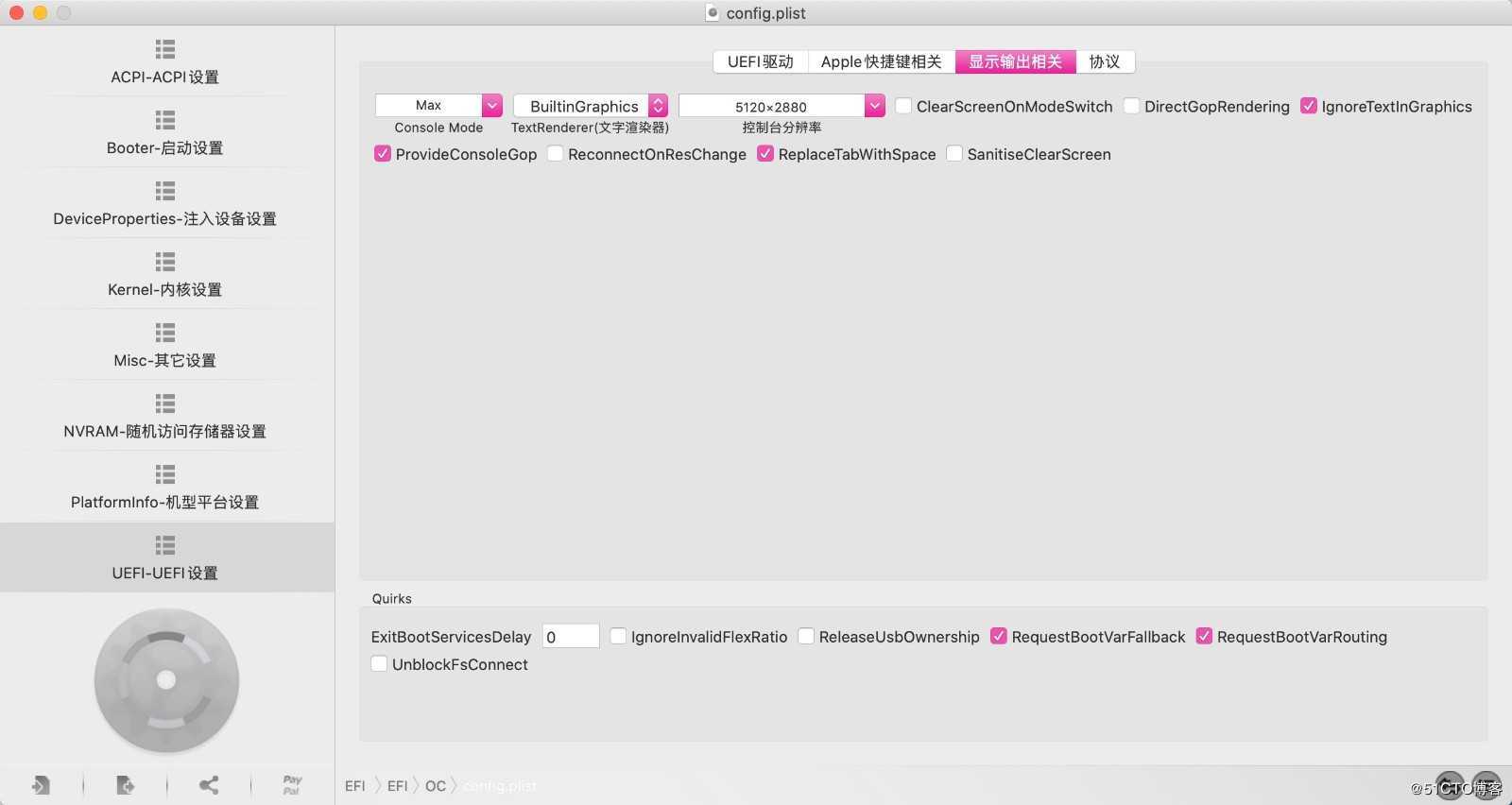Click second EFI in path bar
Image resolution: width=1512 pixels, height=805 pixels.
pos(398,786)
